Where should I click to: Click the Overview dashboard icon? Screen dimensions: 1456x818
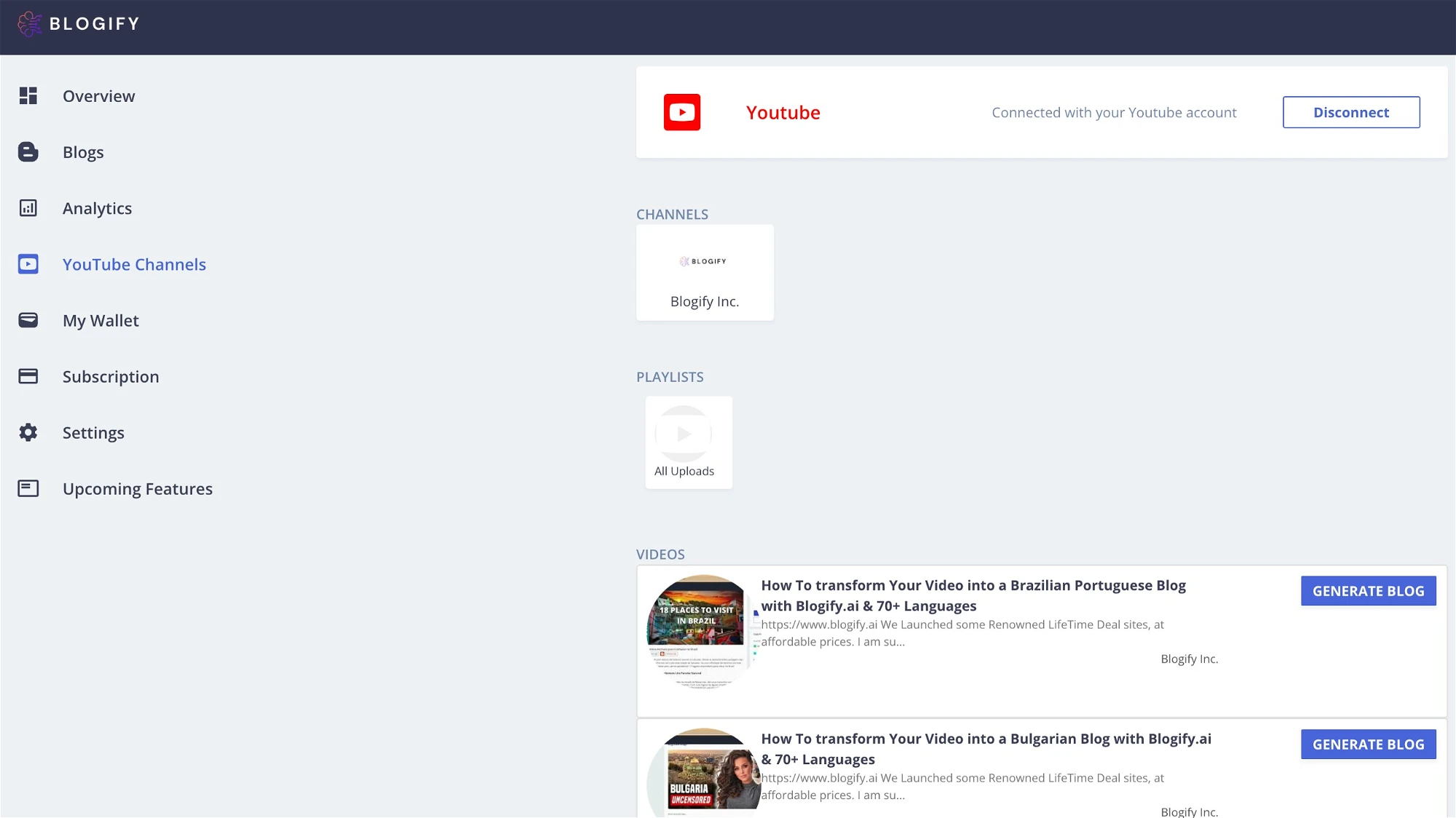(28, 96)
